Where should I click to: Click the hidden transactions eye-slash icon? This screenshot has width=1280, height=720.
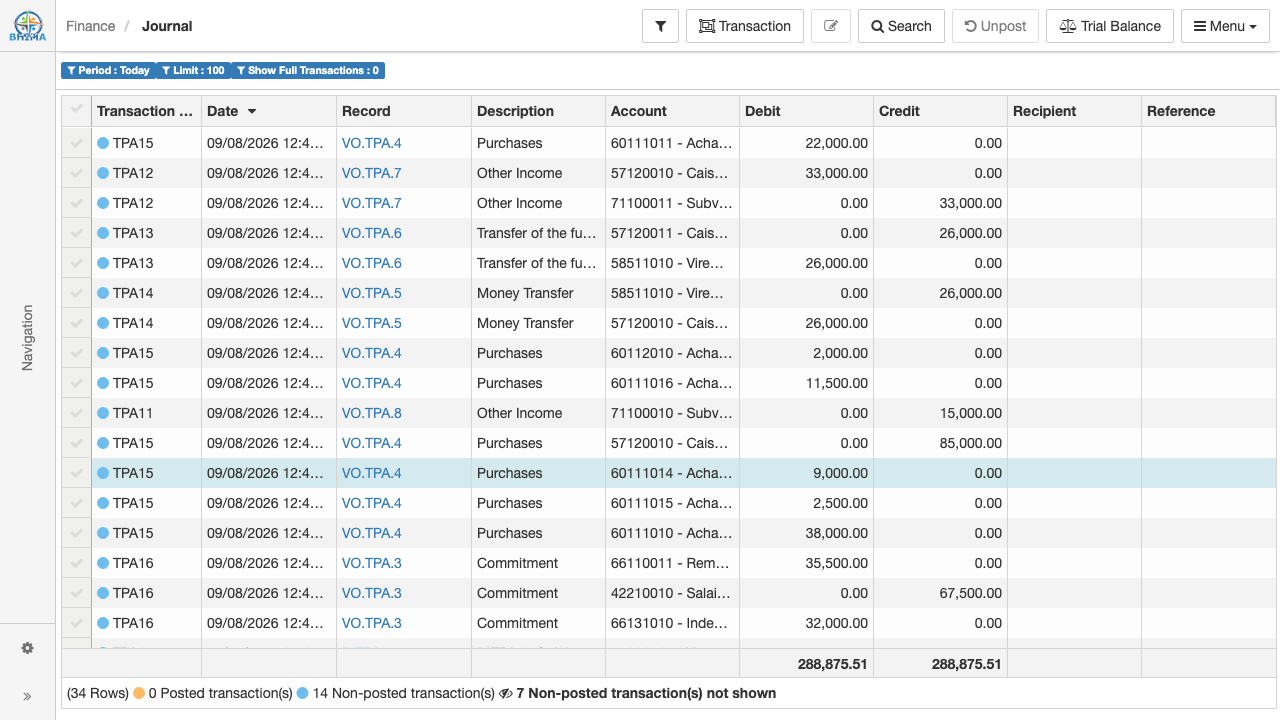click(506, 693)
